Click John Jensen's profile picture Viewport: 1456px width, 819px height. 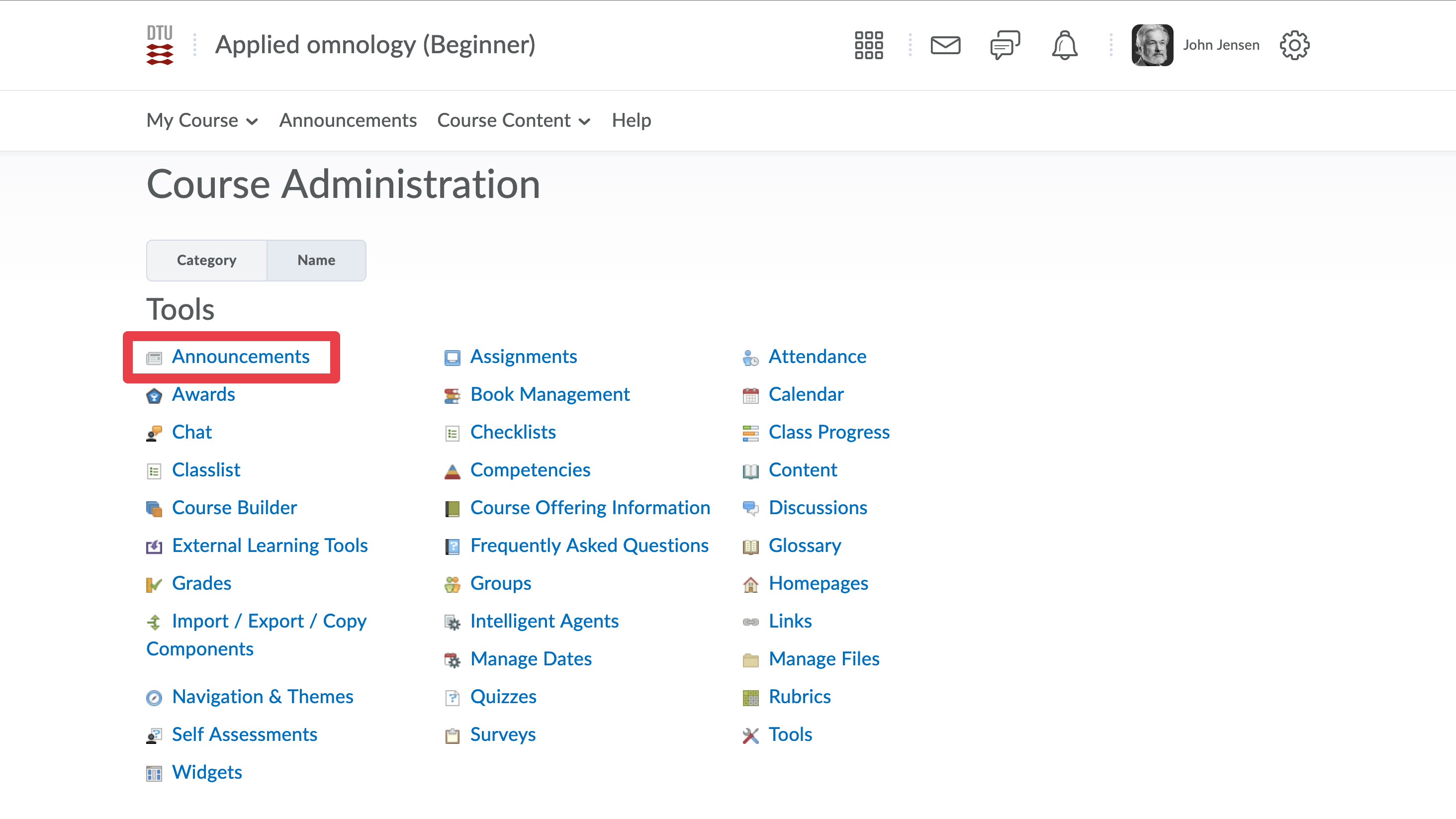click(x=1152, y=45)
